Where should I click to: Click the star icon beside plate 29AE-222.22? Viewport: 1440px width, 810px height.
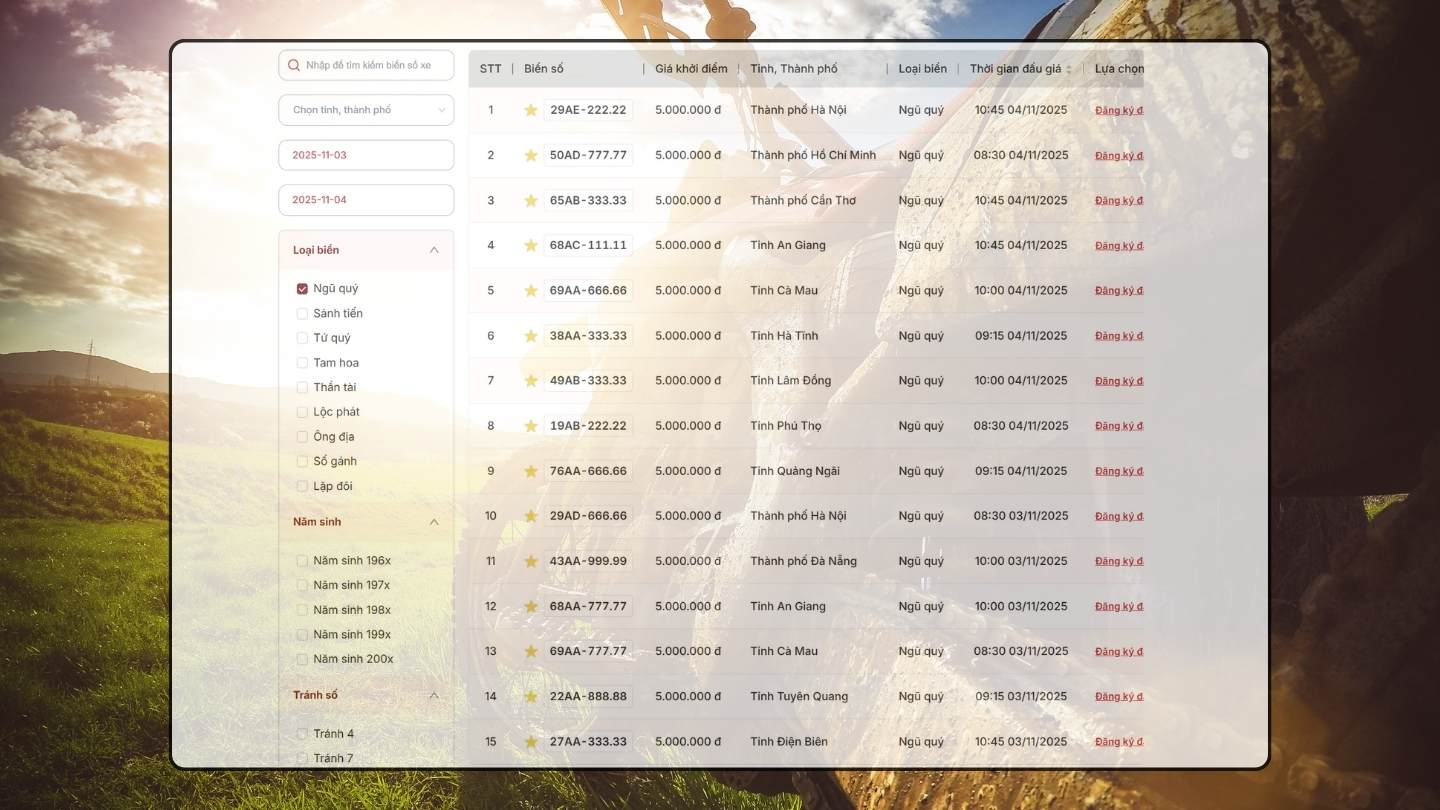pos(531,110)
